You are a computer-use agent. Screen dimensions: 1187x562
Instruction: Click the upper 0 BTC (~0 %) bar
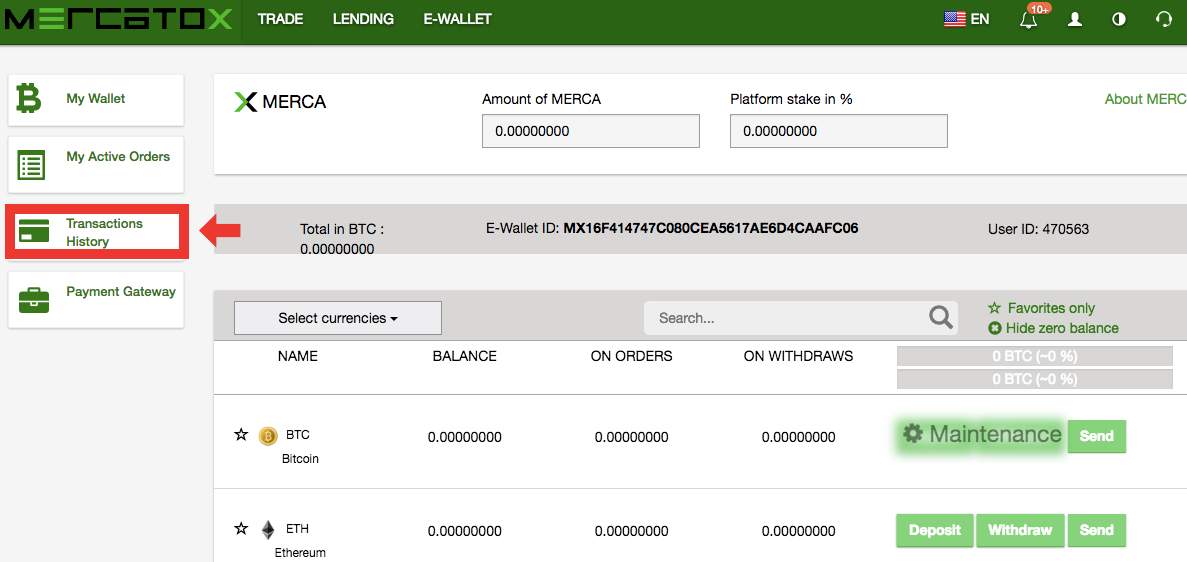1035,356
